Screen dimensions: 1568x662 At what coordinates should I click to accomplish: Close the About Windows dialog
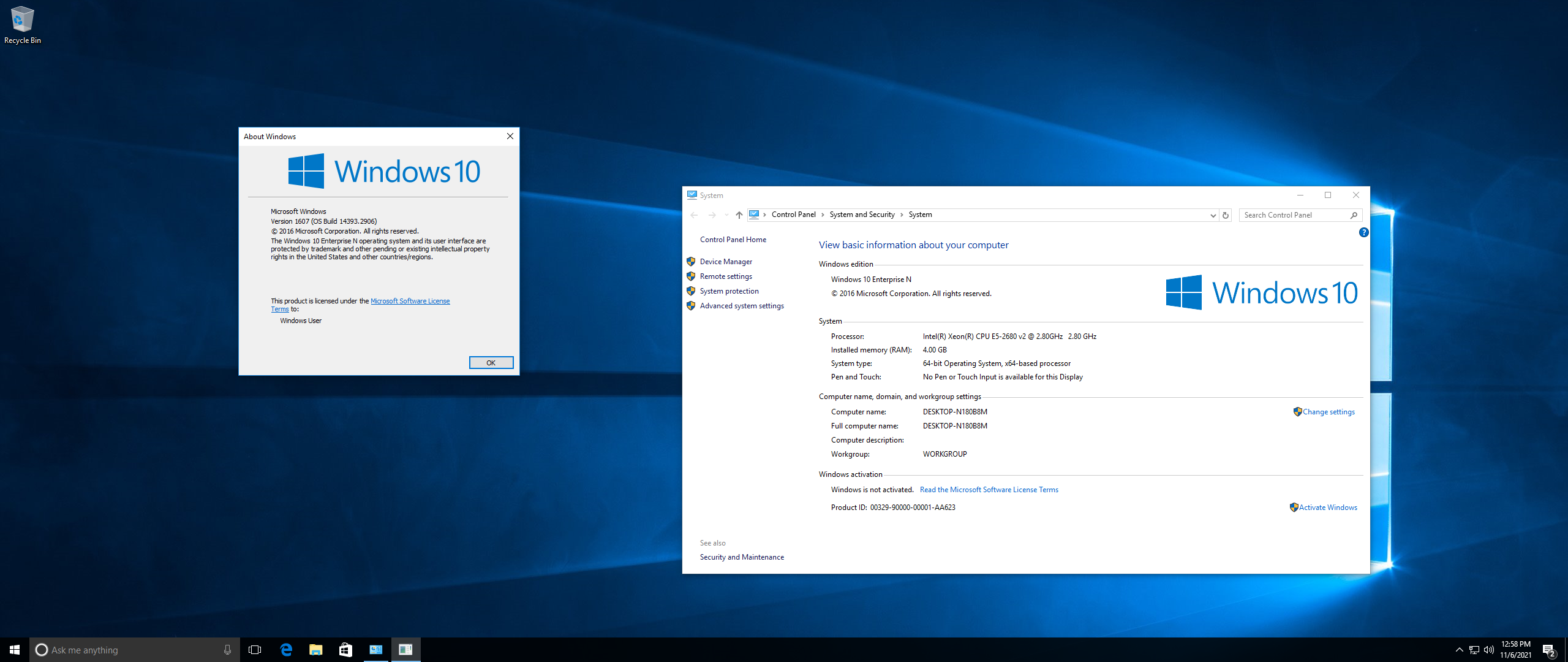click(510, 136)
